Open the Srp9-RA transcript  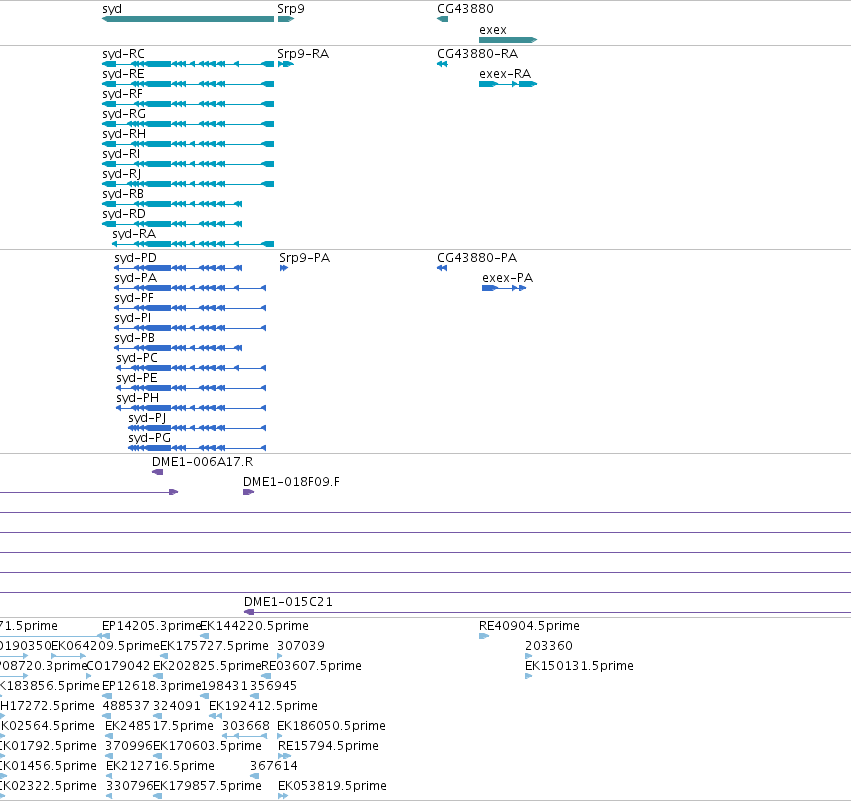(x=285, y=64)
